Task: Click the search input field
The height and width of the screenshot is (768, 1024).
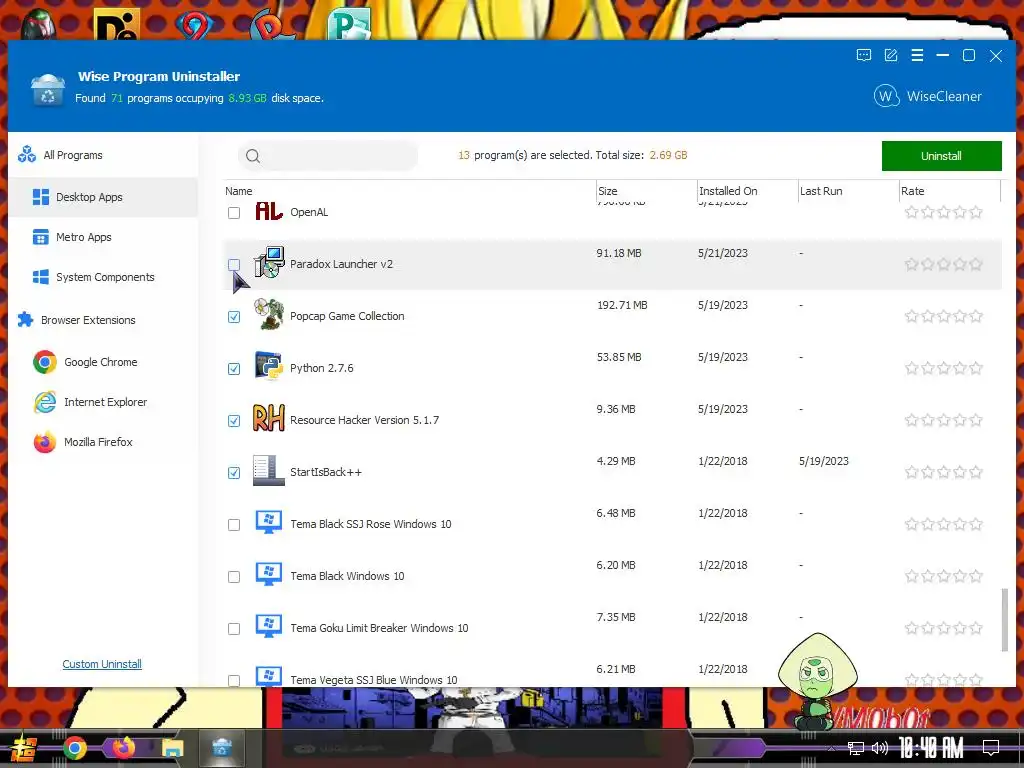Action: point(328,156)
